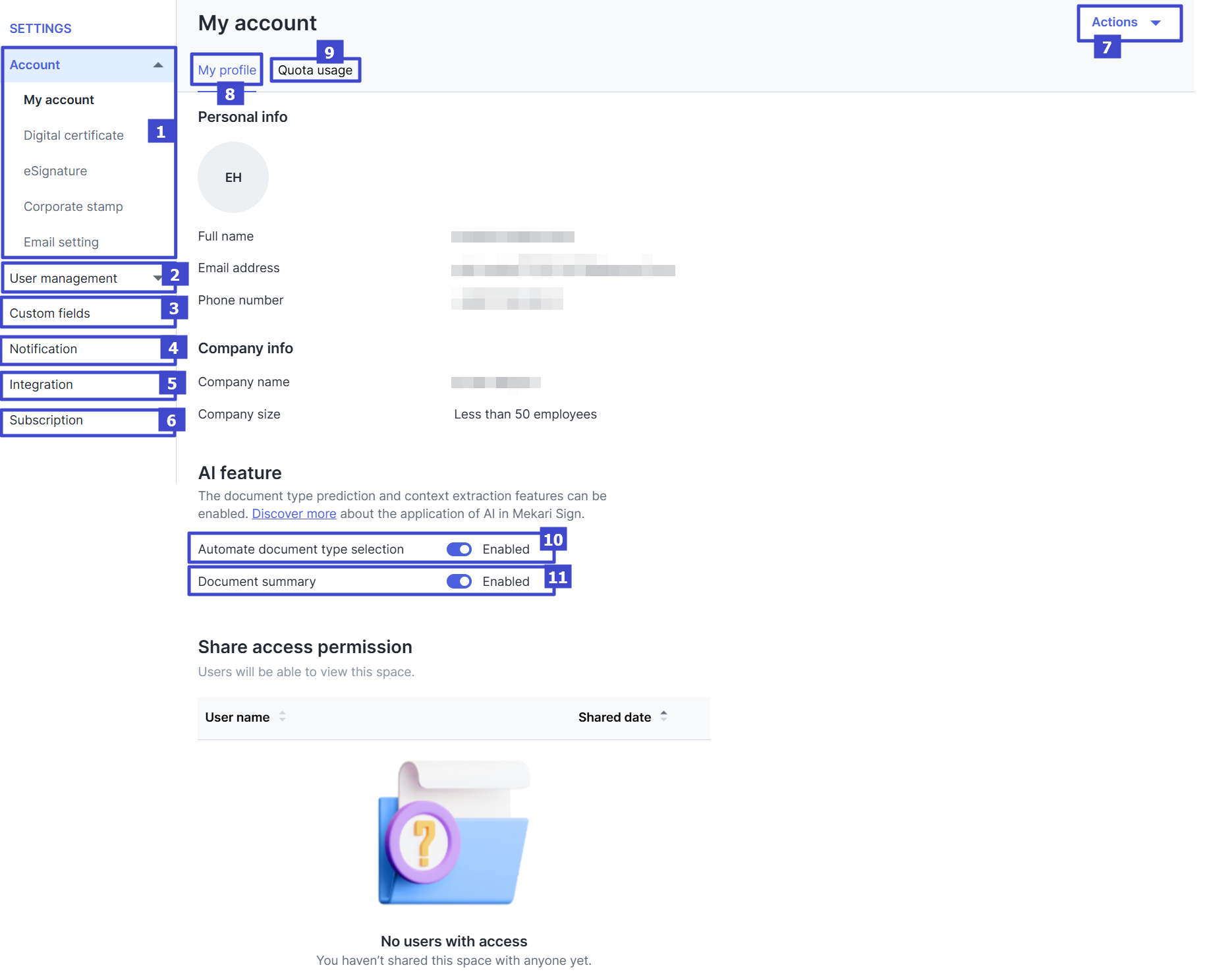Sort table by User name

tap(281, 716)
